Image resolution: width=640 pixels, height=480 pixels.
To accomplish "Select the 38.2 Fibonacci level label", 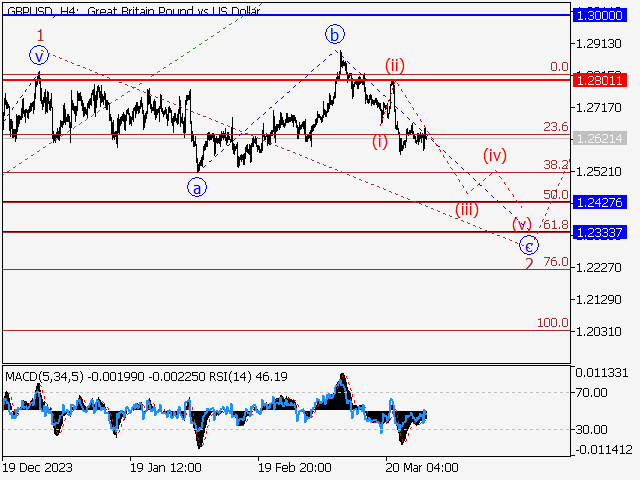I will [x=556, y=164].
